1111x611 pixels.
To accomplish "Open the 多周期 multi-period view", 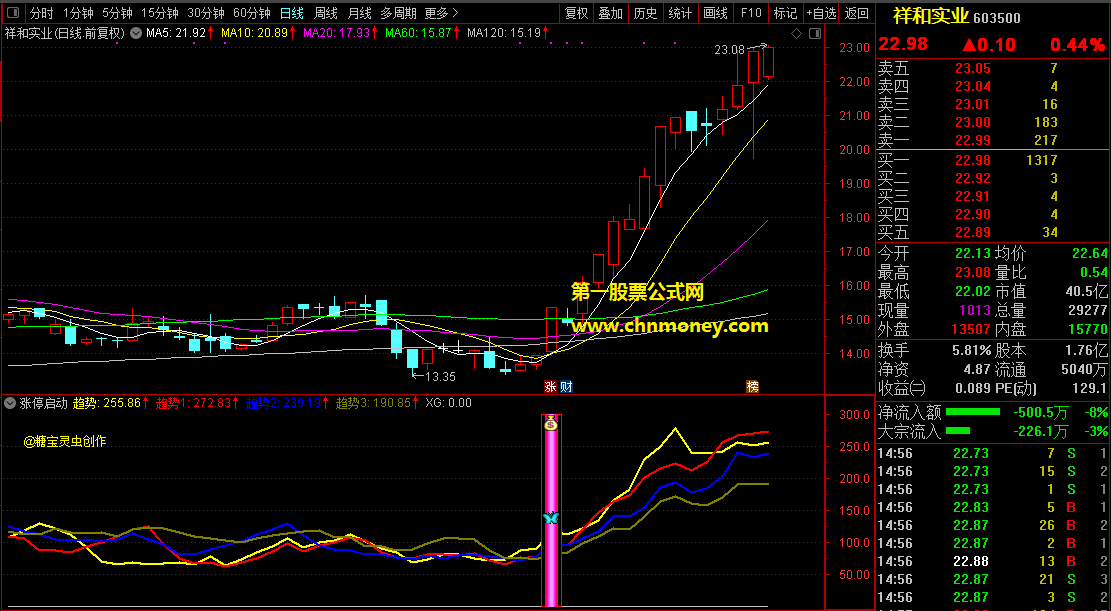I will 398,13.
